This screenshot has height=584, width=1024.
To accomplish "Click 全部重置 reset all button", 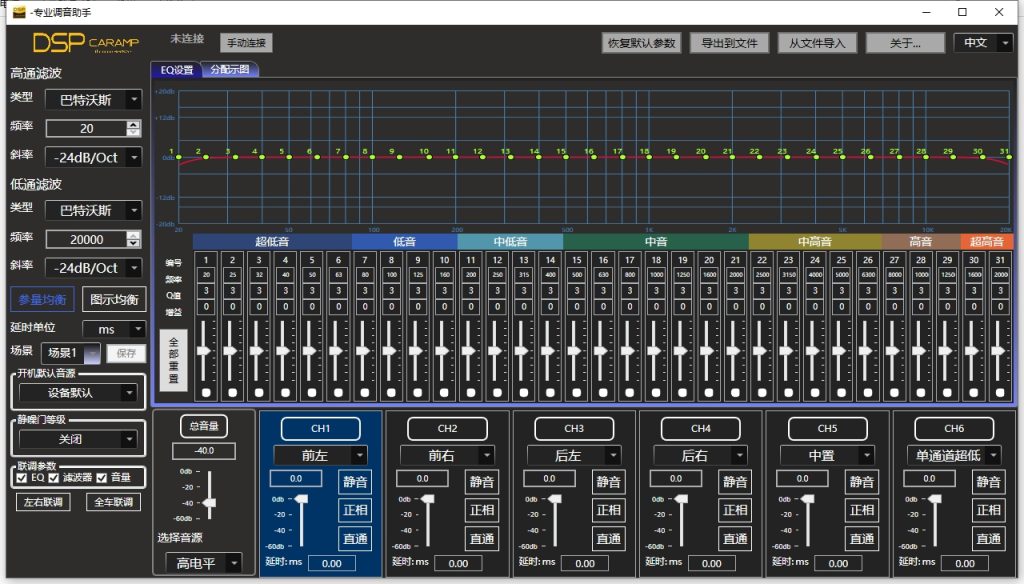I will (x=174, y=360).
